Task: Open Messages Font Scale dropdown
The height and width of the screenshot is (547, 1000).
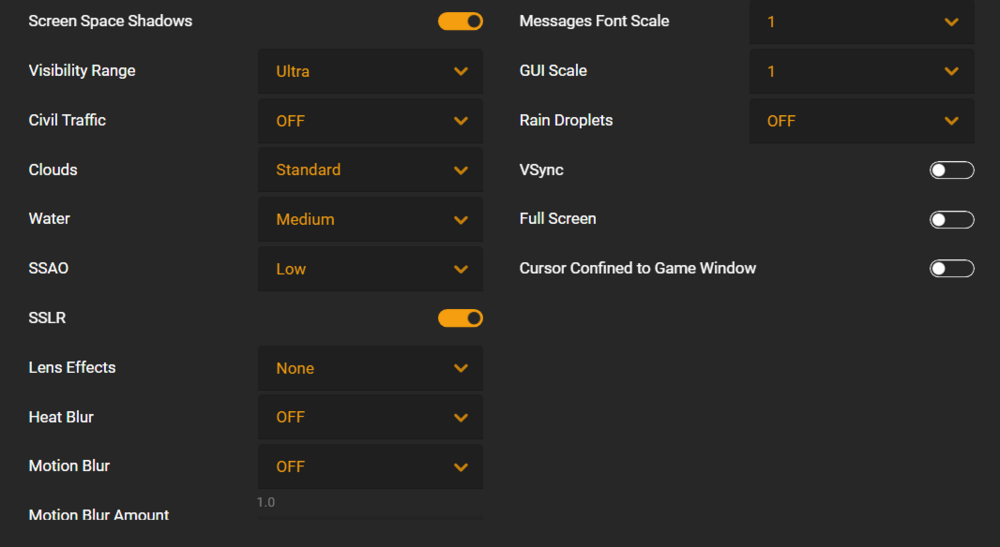Action: 861,22
